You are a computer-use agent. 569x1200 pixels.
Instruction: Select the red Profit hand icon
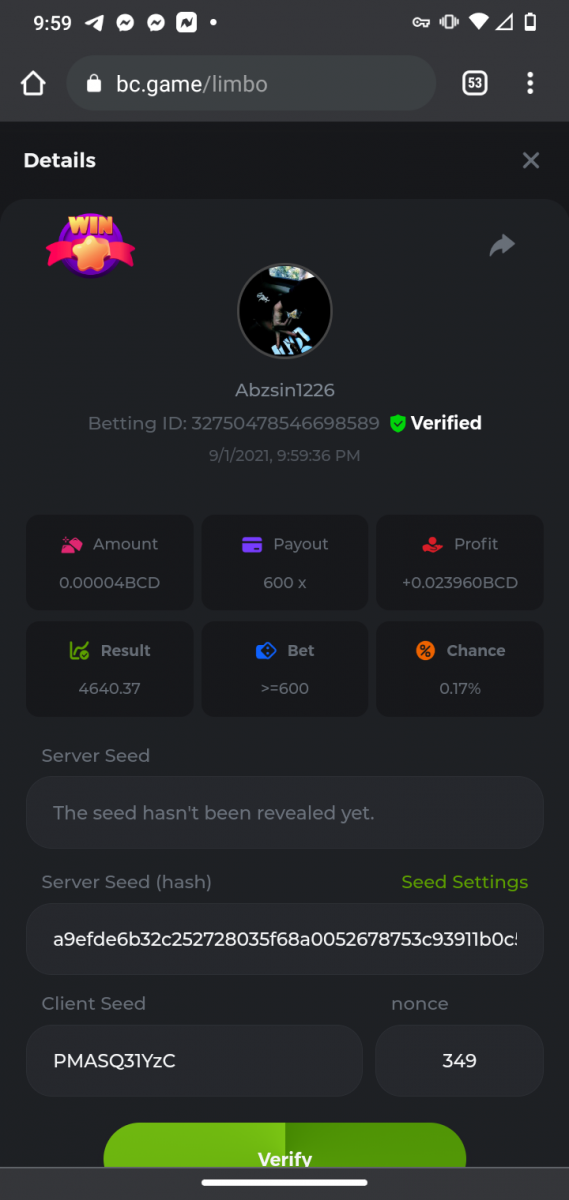(432, 545)
